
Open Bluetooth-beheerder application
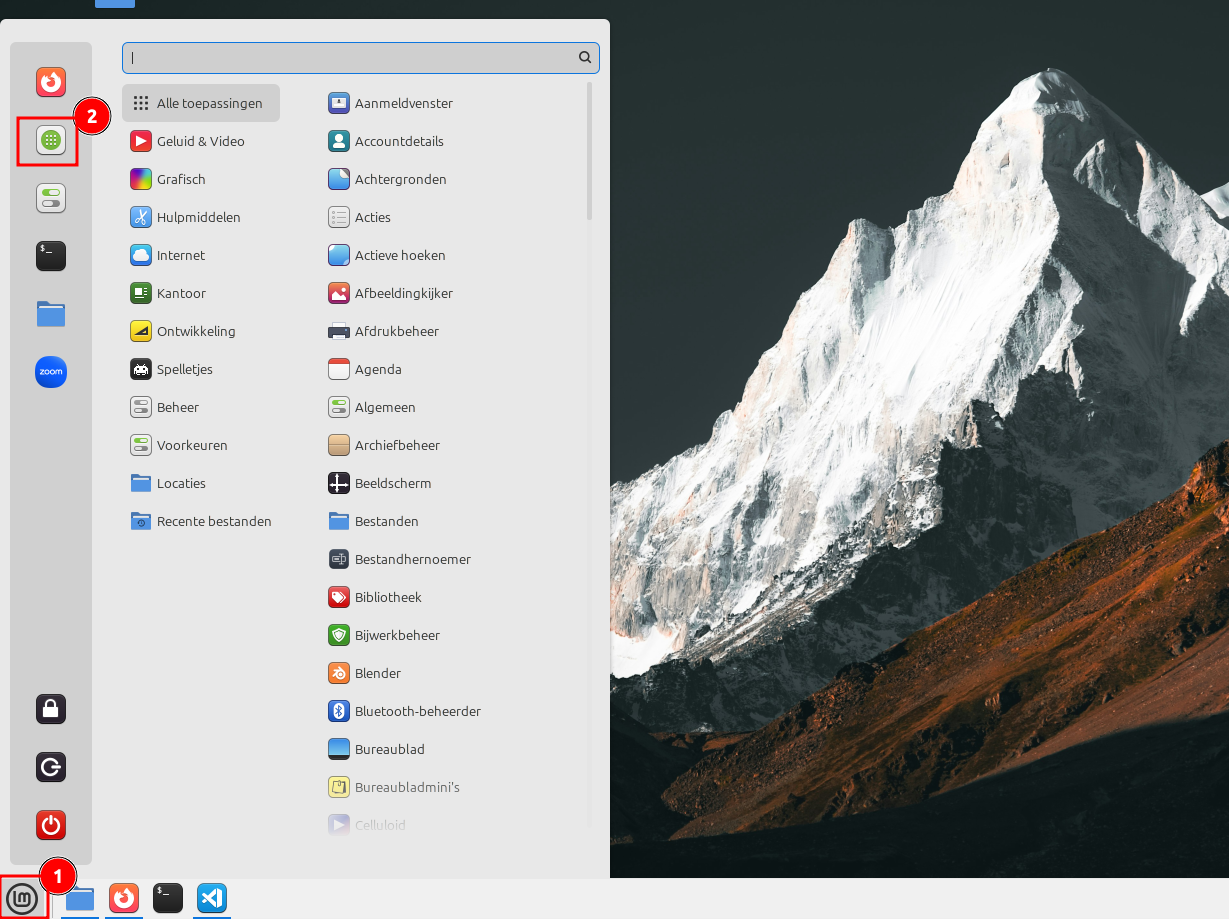pyautogui.click(x=417, y=711)
